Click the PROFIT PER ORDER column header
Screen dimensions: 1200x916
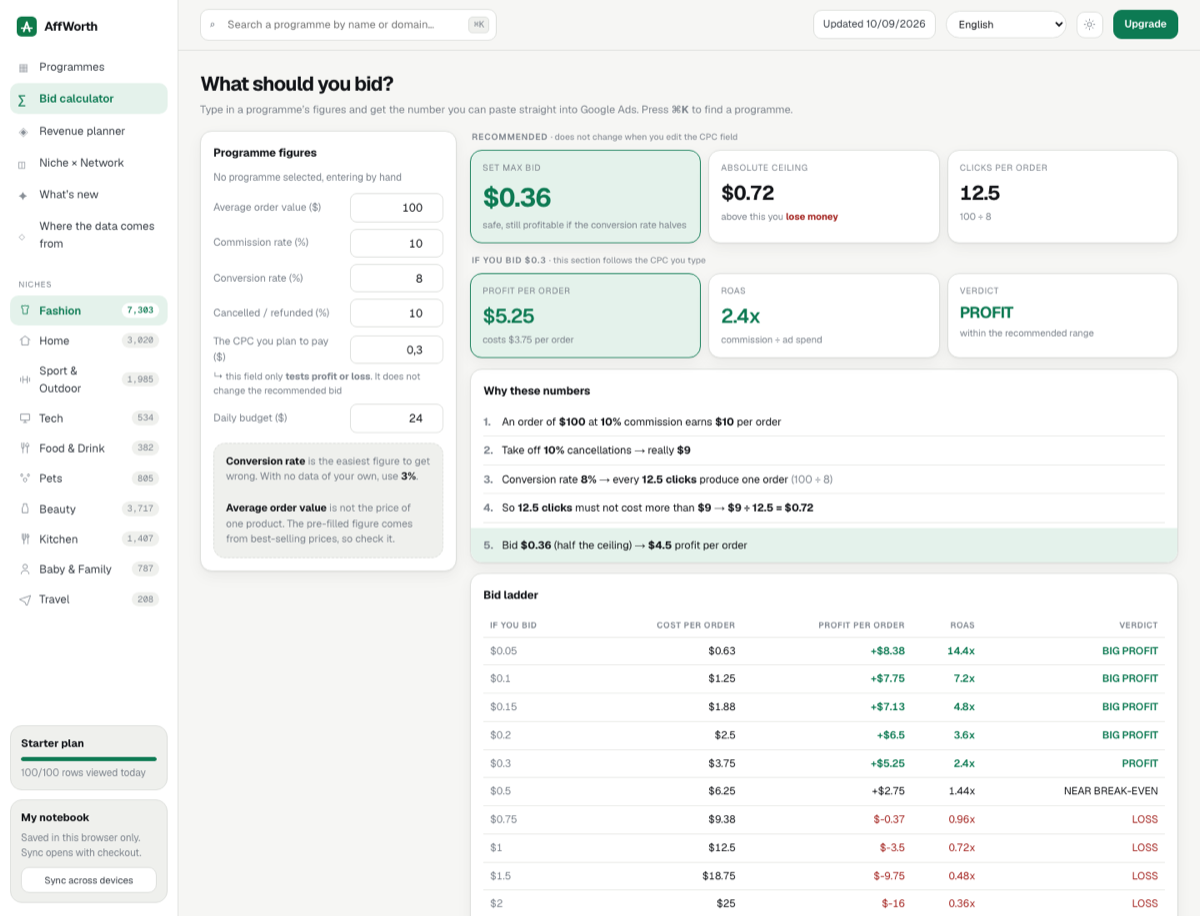tap(861, 625)
